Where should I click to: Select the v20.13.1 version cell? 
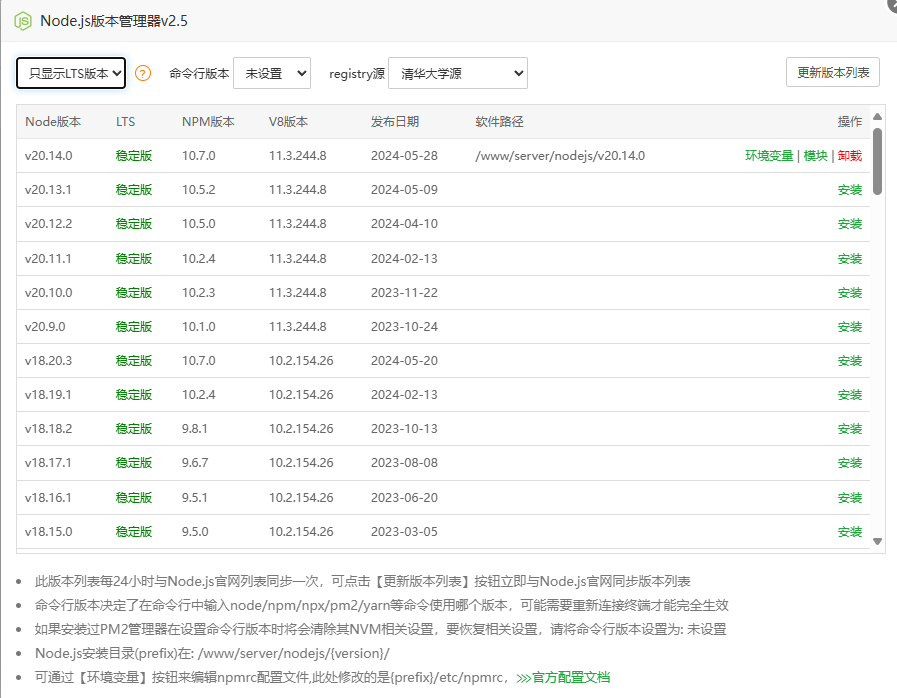(x=48, y=190)
